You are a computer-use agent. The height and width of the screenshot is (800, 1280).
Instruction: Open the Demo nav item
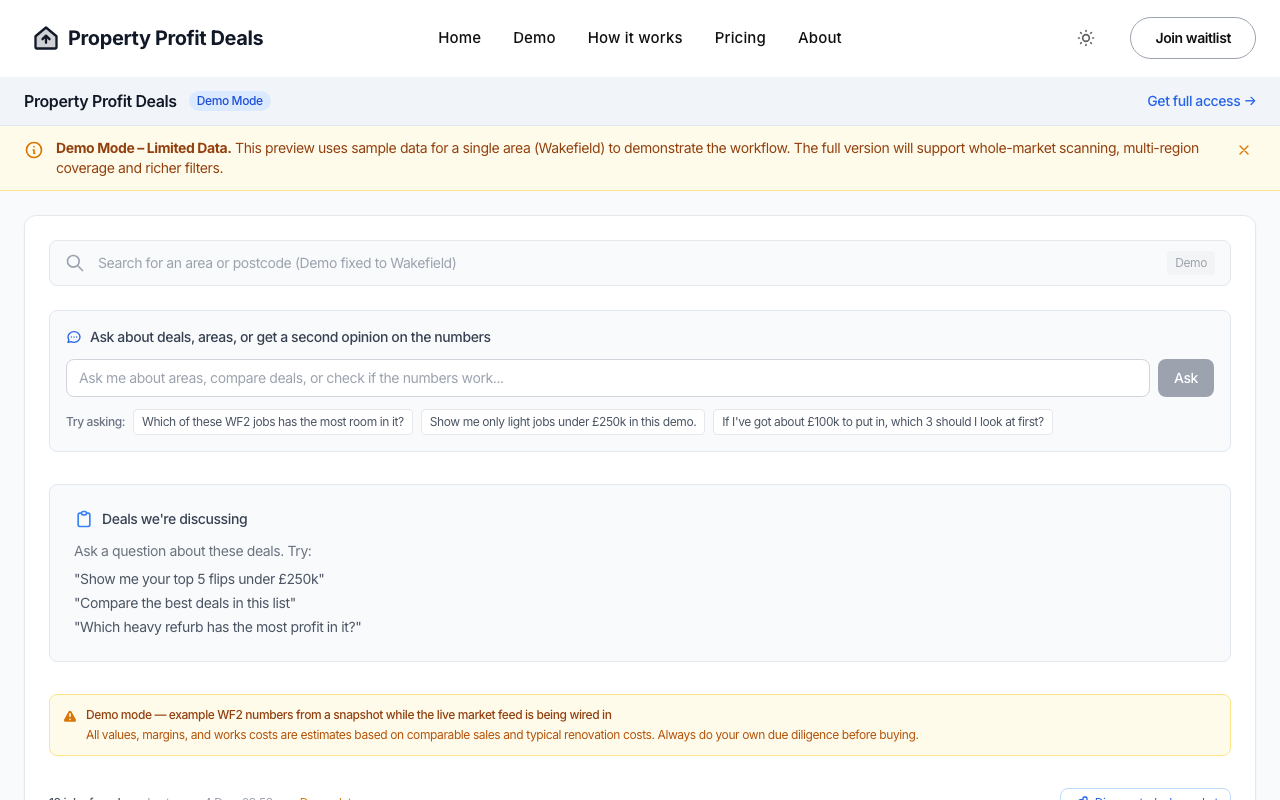click(x=534, y=38)
